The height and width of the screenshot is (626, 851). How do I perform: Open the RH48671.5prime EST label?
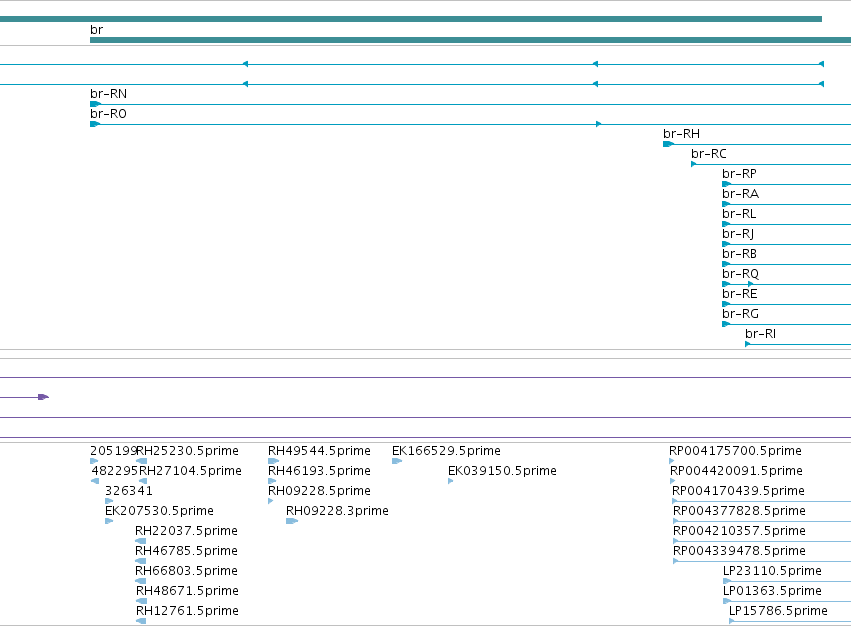click(x=187, y=591)
